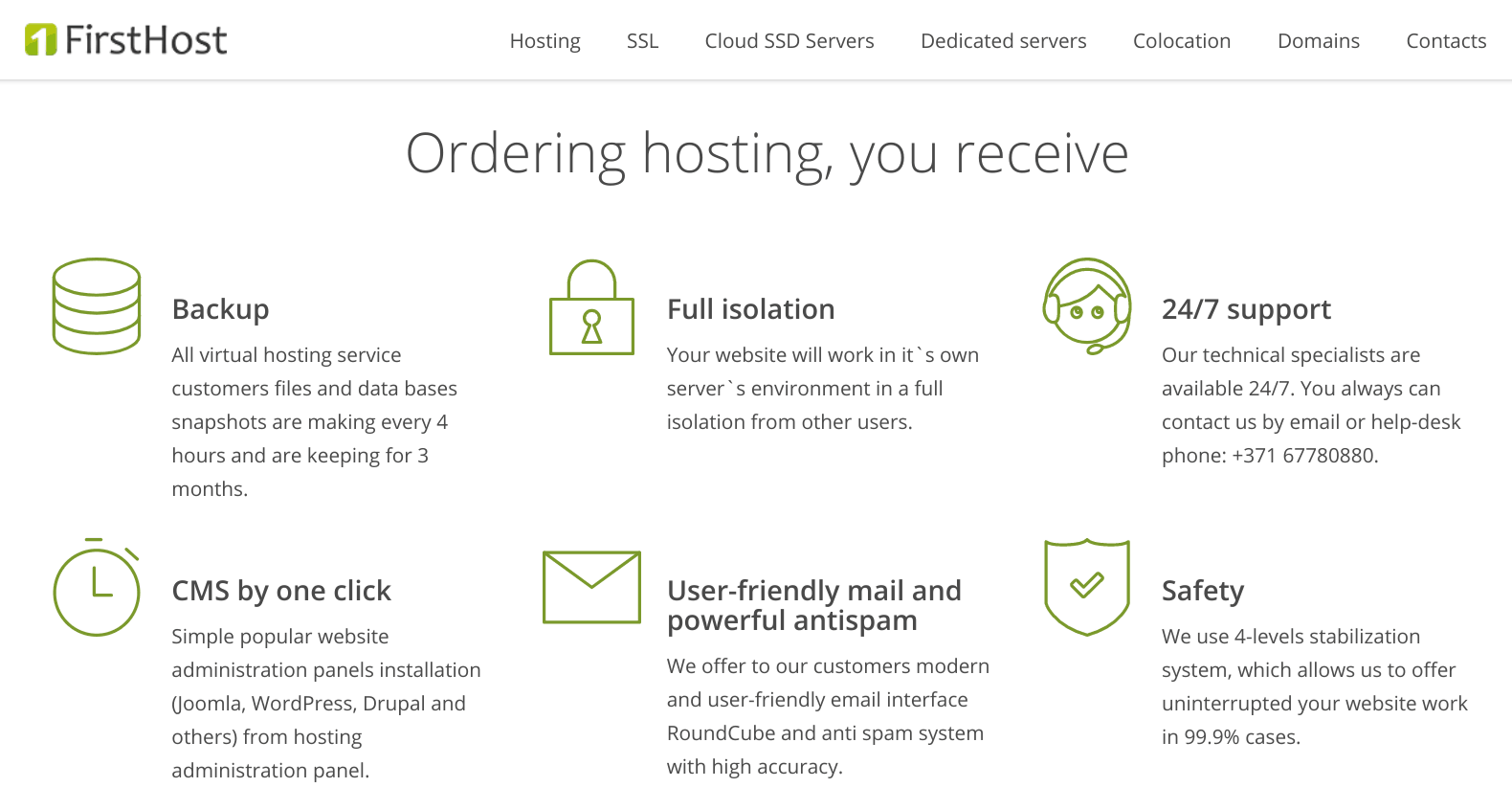This screenshot has height=810, width=1512.
Task: Click the FirstHost logo
Action: [x=125, y=39]
